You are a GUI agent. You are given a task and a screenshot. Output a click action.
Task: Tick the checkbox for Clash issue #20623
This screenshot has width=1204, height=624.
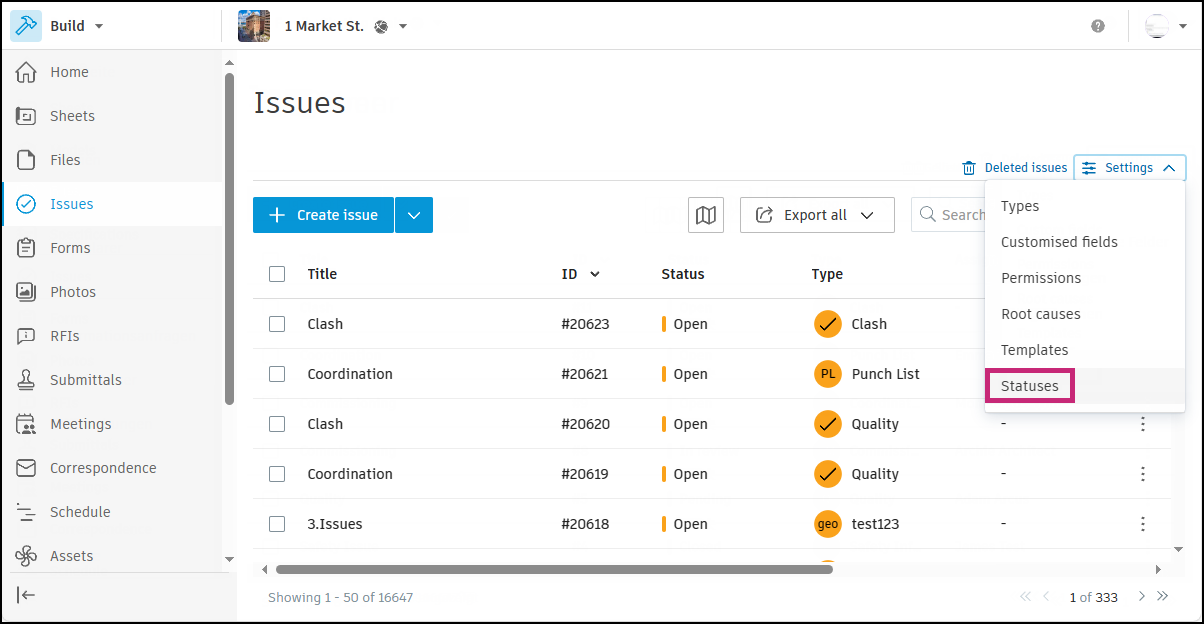277,324
